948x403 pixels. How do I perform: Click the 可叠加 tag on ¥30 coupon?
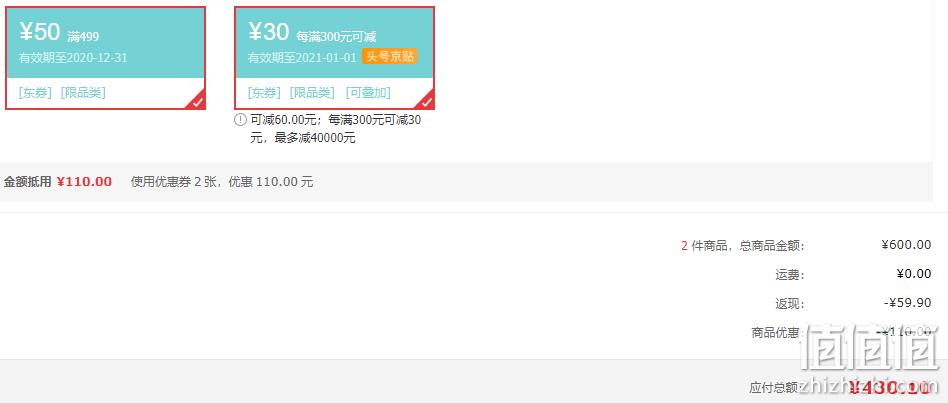[x=368, y=93]
